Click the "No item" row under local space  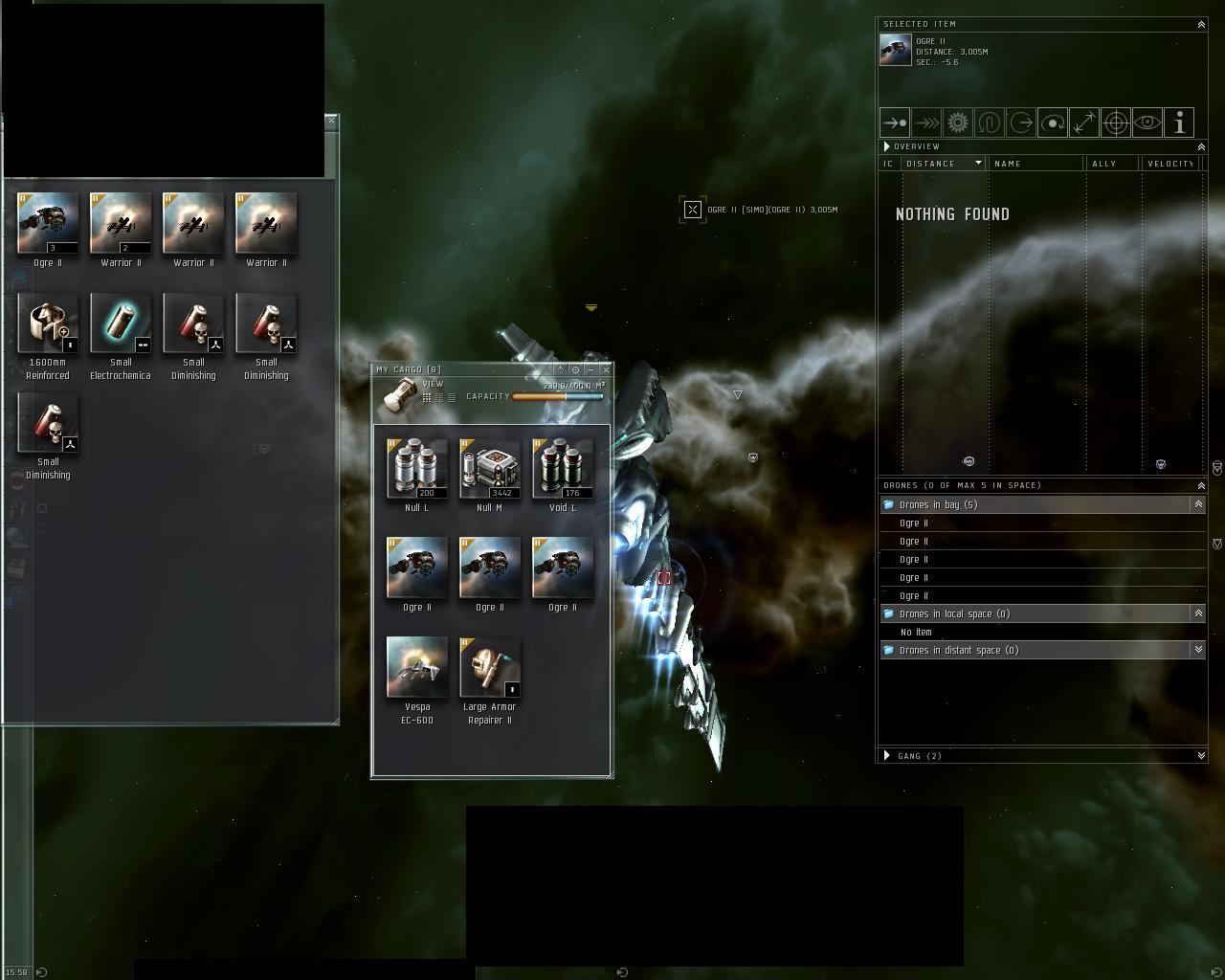tap(1042, 632)
